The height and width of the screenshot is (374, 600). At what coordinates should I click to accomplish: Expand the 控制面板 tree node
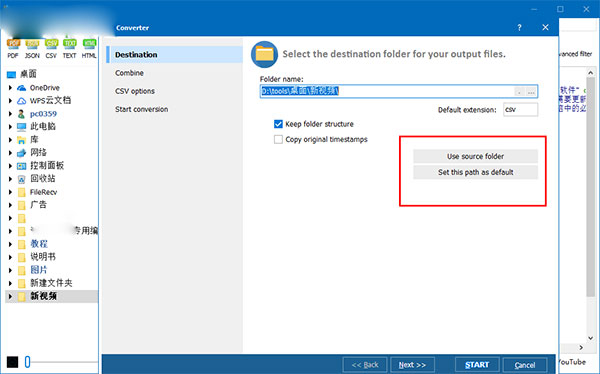click(x=10, y=166)
